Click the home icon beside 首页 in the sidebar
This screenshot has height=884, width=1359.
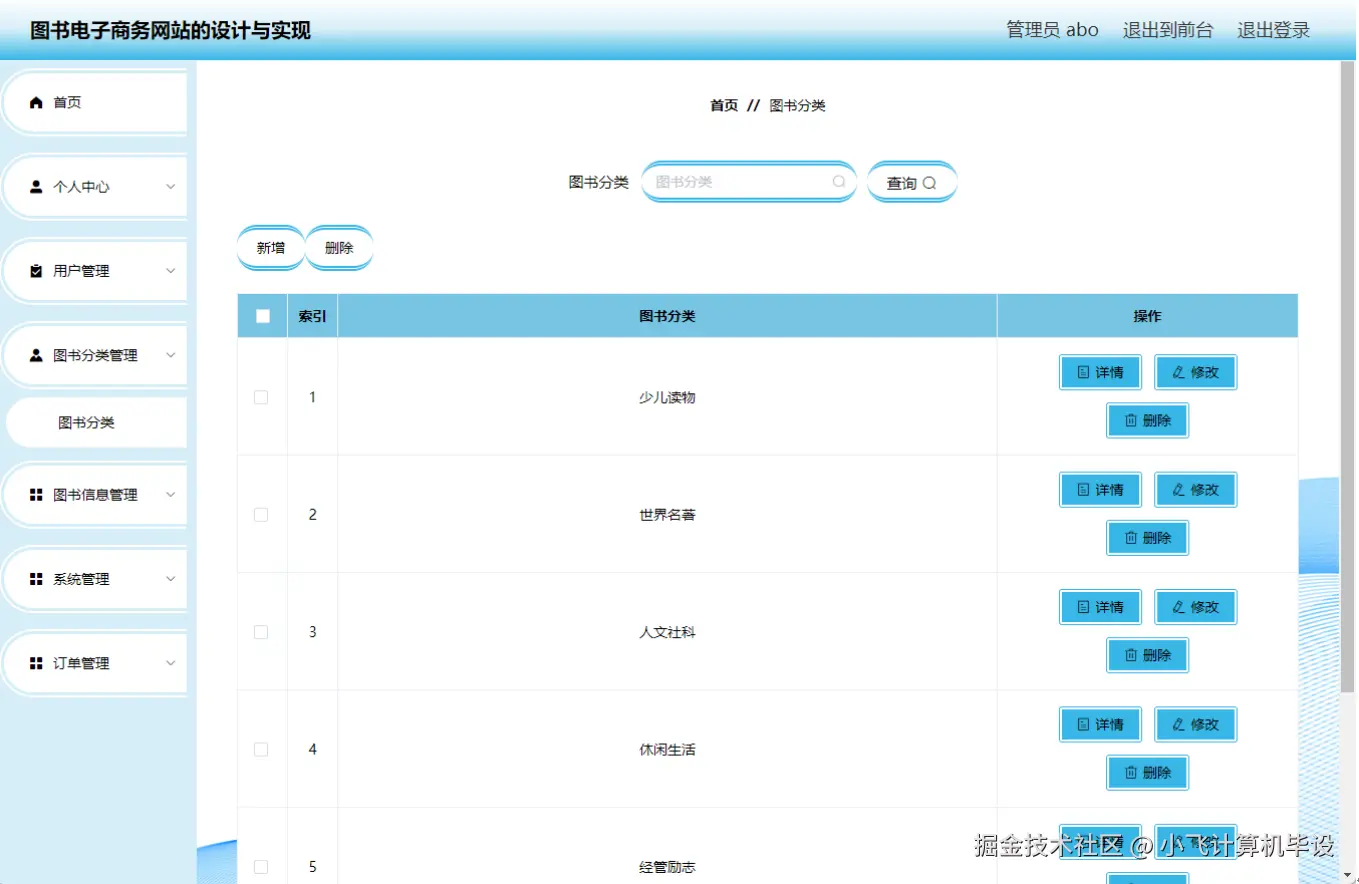tap(37, 102)
